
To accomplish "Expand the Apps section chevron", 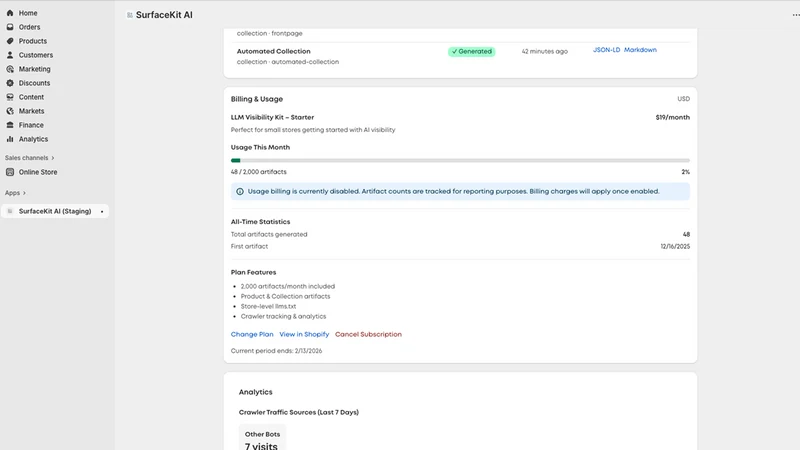I will pos(24,193).
